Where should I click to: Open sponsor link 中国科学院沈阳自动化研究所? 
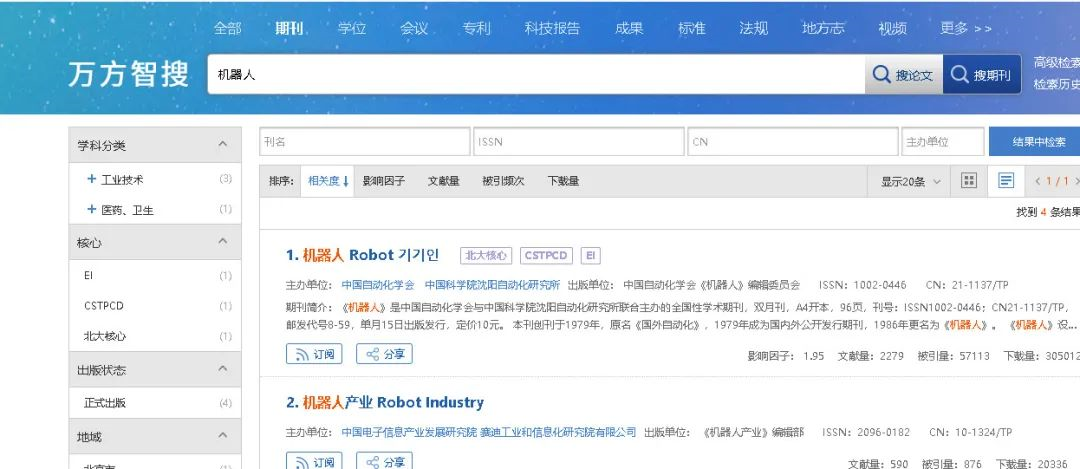point(492,284)
